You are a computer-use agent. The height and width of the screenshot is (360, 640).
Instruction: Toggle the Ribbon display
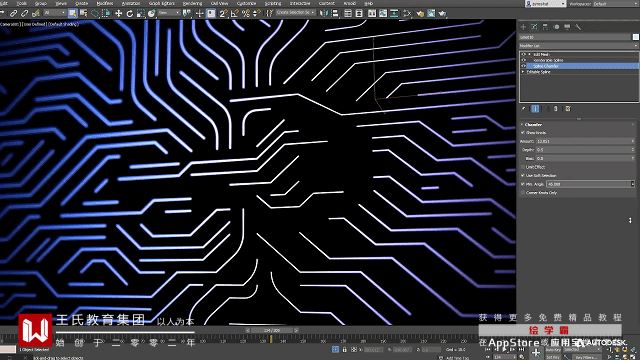point(372,13)
